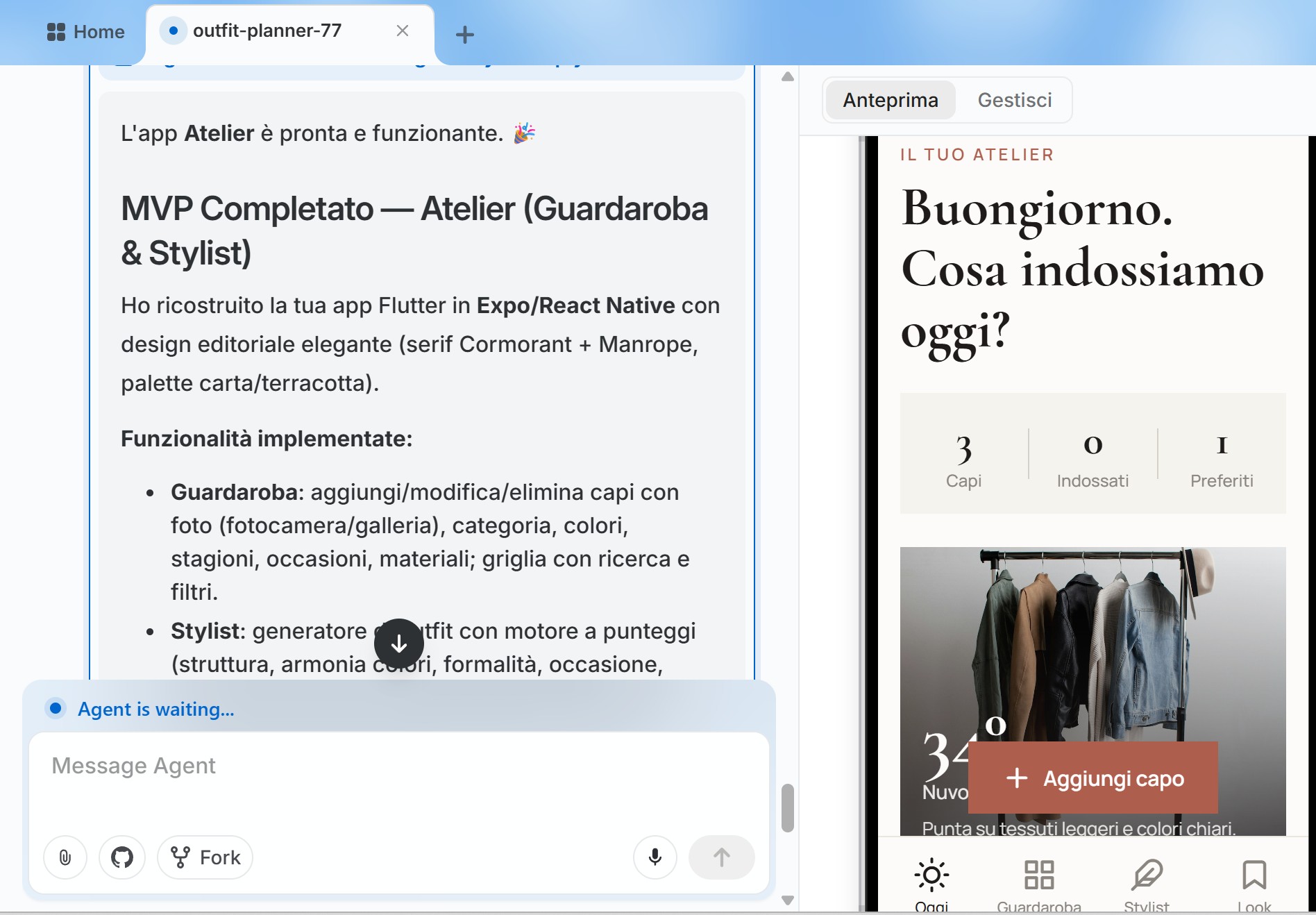This screenshot has height=915, width=1316.
Task: Click the GitHub icon button
Action: tap(122, 857)
